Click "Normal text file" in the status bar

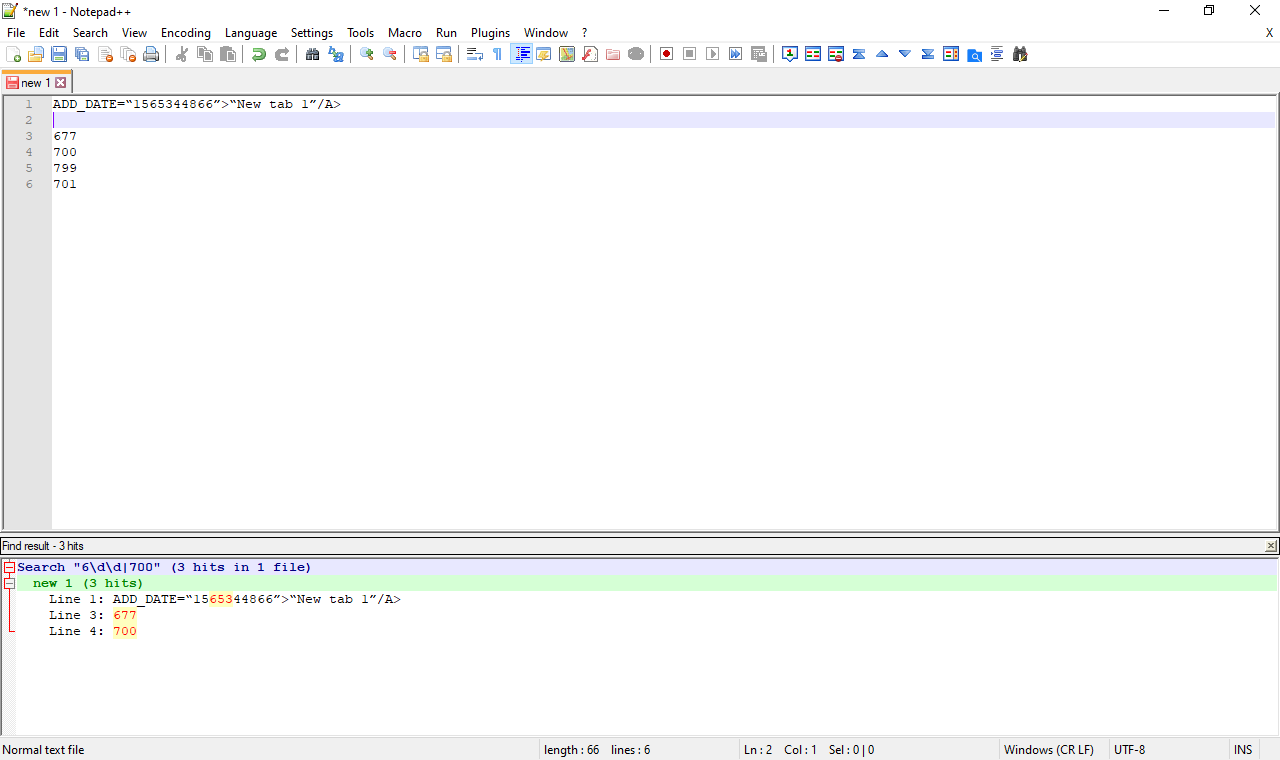click(44, 750)
